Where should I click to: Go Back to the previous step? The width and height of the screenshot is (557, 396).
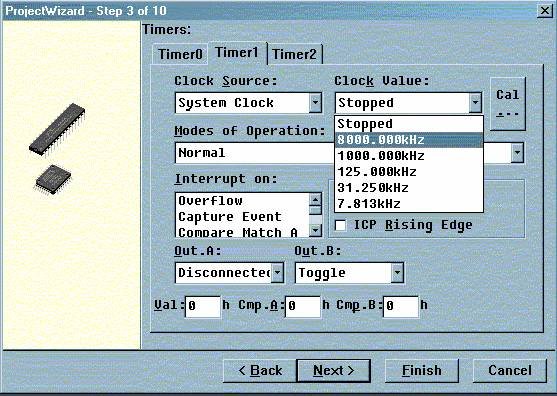pos(260,370)
